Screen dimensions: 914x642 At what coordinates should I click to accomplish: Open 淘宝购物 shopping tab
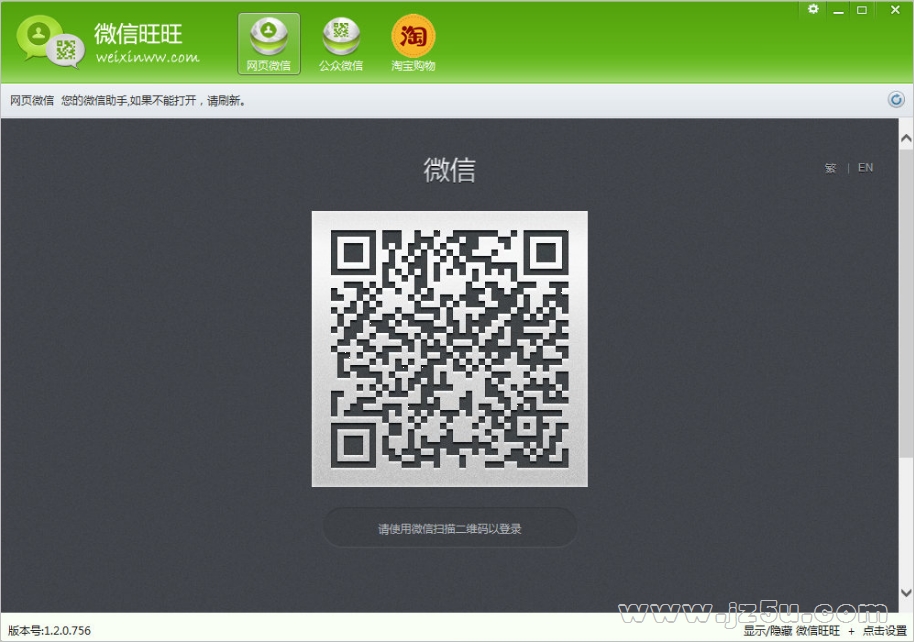pyautogui.click(x=413, y=44)
